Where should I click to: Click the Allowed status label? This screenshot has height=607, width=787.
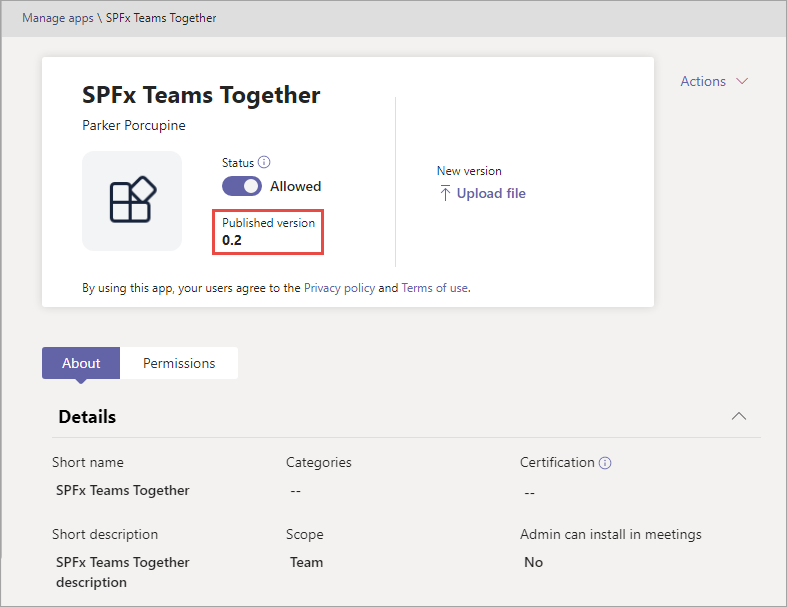[296, 186]
